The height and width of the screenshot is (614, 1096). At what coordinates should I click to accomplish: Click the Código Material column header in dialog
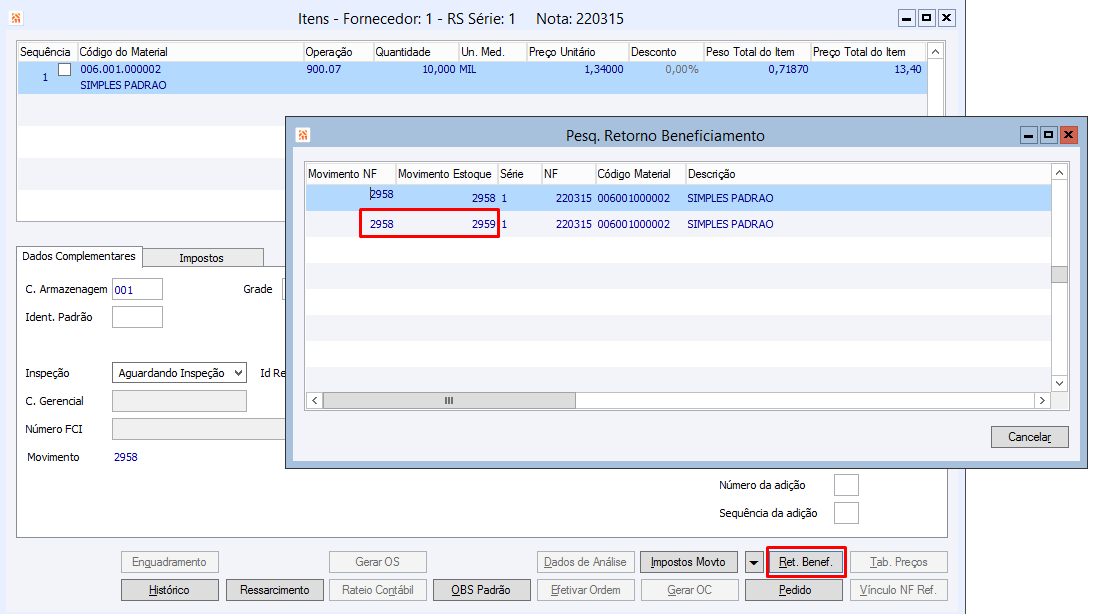coord(639,174)
